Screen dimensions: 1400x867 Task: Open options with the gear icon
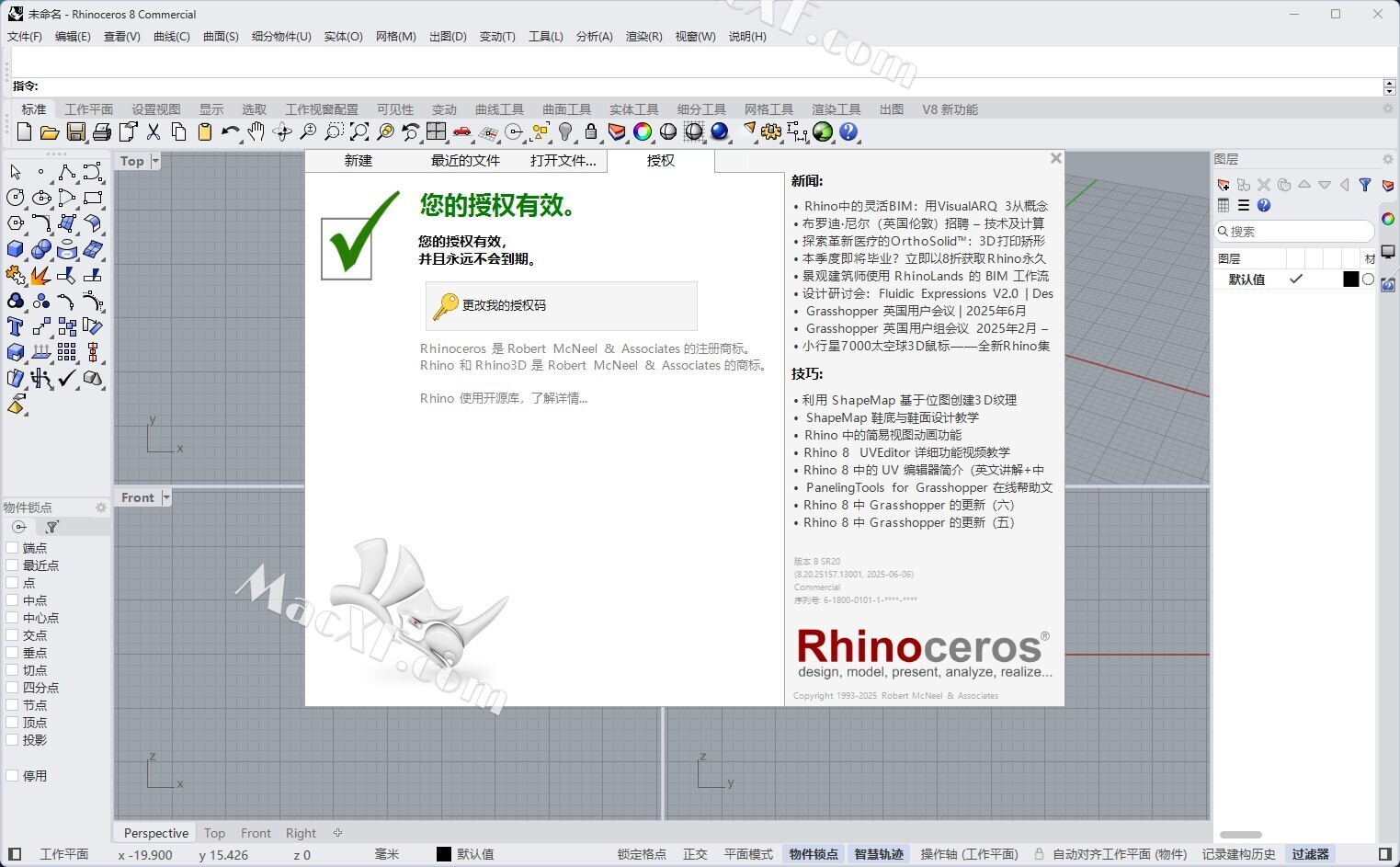click(771, 132)
